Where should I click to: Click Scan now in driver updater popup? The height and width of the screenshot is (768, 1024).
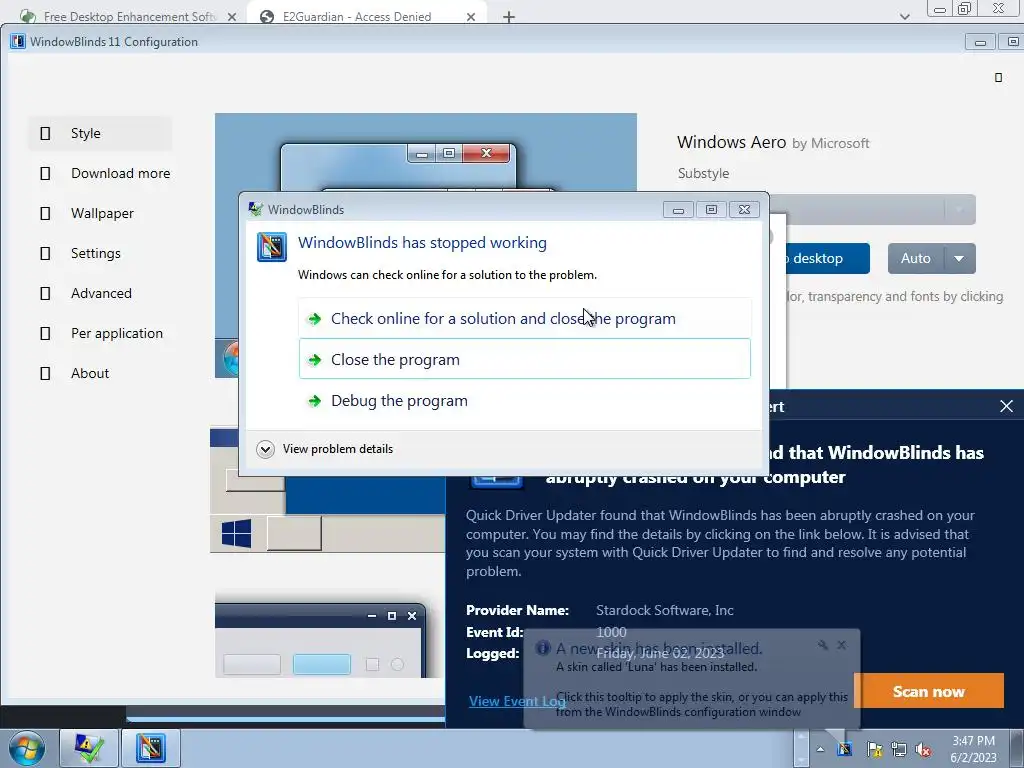(x=928, y=691)
